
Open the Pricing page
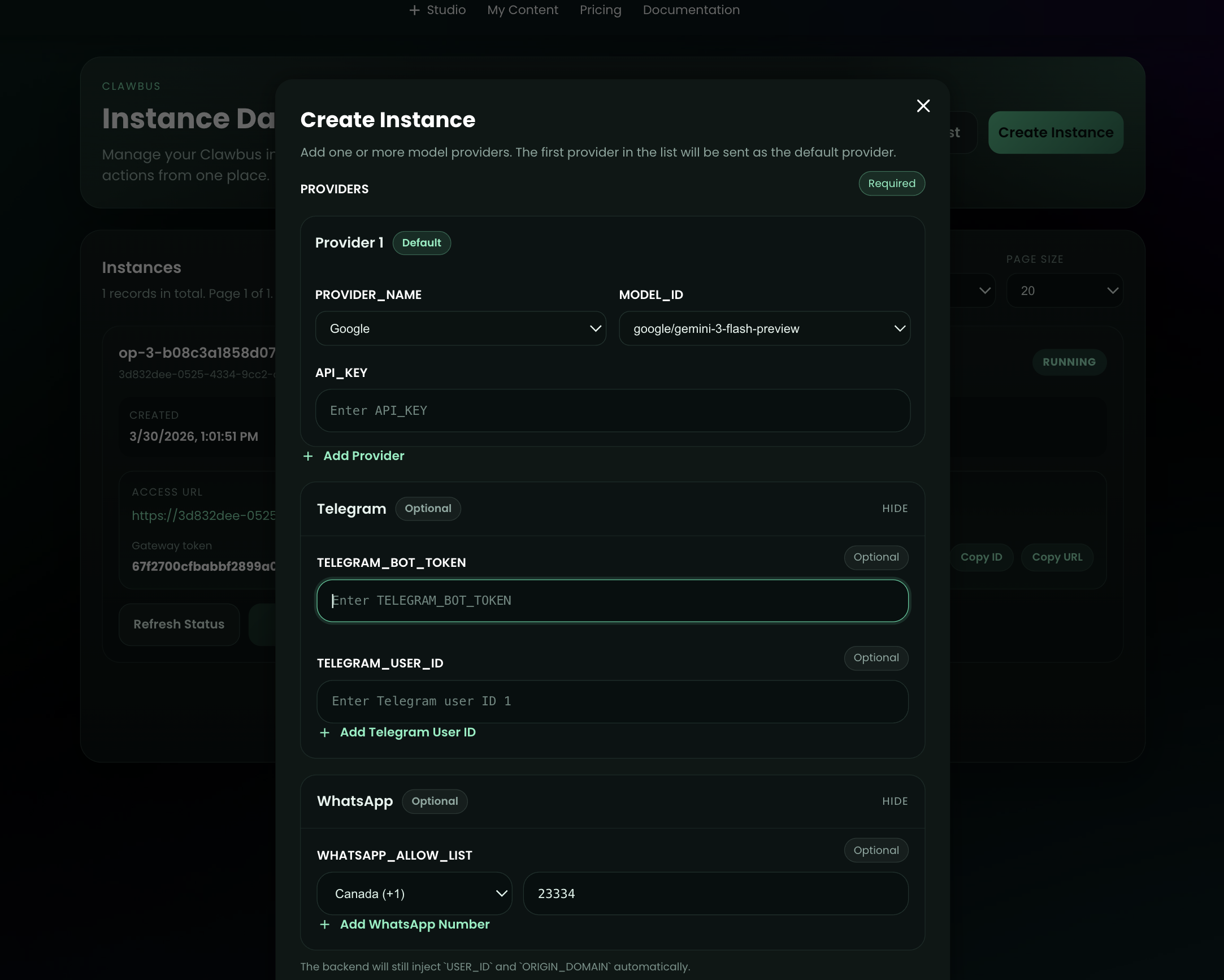pos(600,10)
